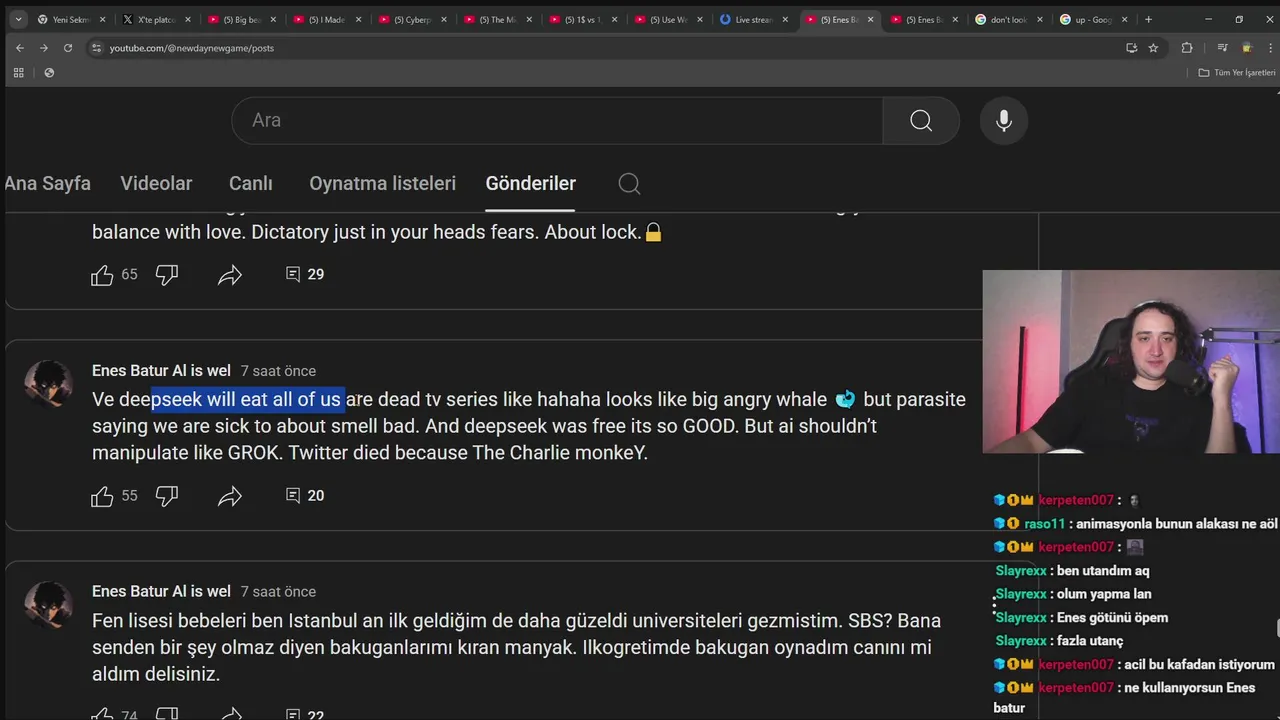This screenshot has height=720, width=1280.
Task: Open author name on the deepseek post
Action: coord(161,371)
